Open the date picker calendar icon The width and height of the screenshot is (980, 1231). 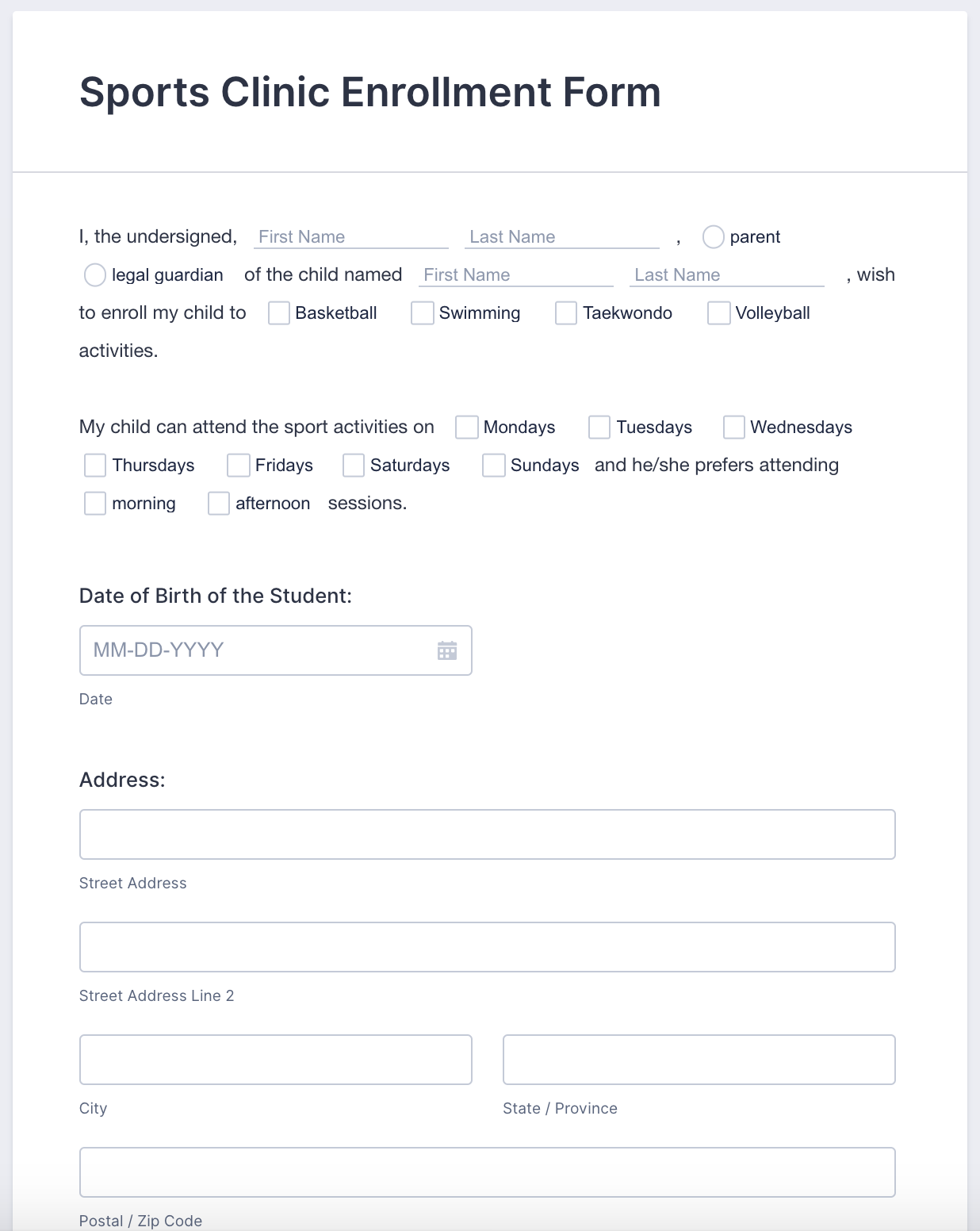click(448, 650)
